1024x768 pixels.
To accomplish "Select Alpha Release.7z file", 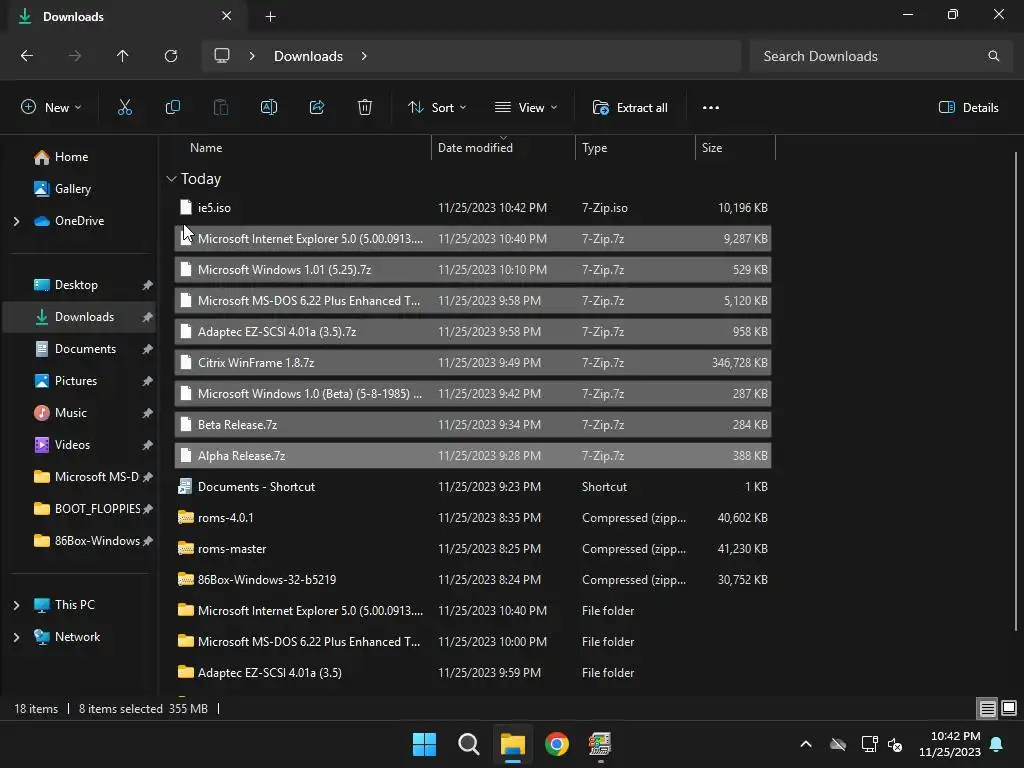I will click(x=473, y=456).
